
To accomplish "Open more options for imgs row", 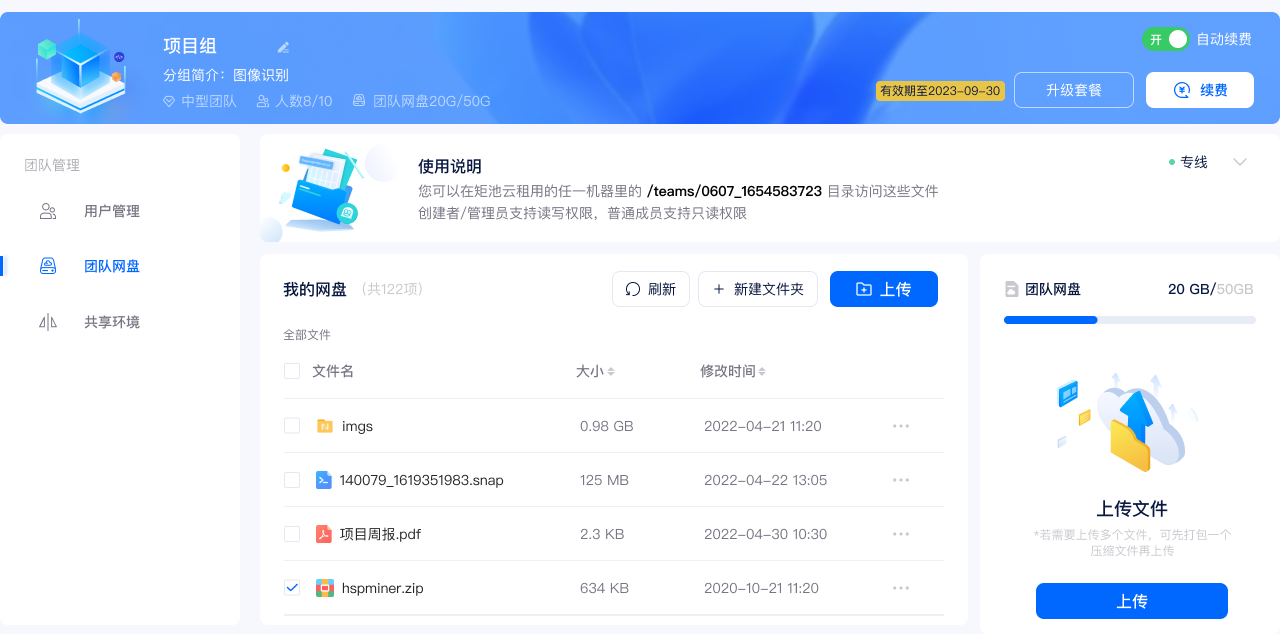I will tap(901, 426).
